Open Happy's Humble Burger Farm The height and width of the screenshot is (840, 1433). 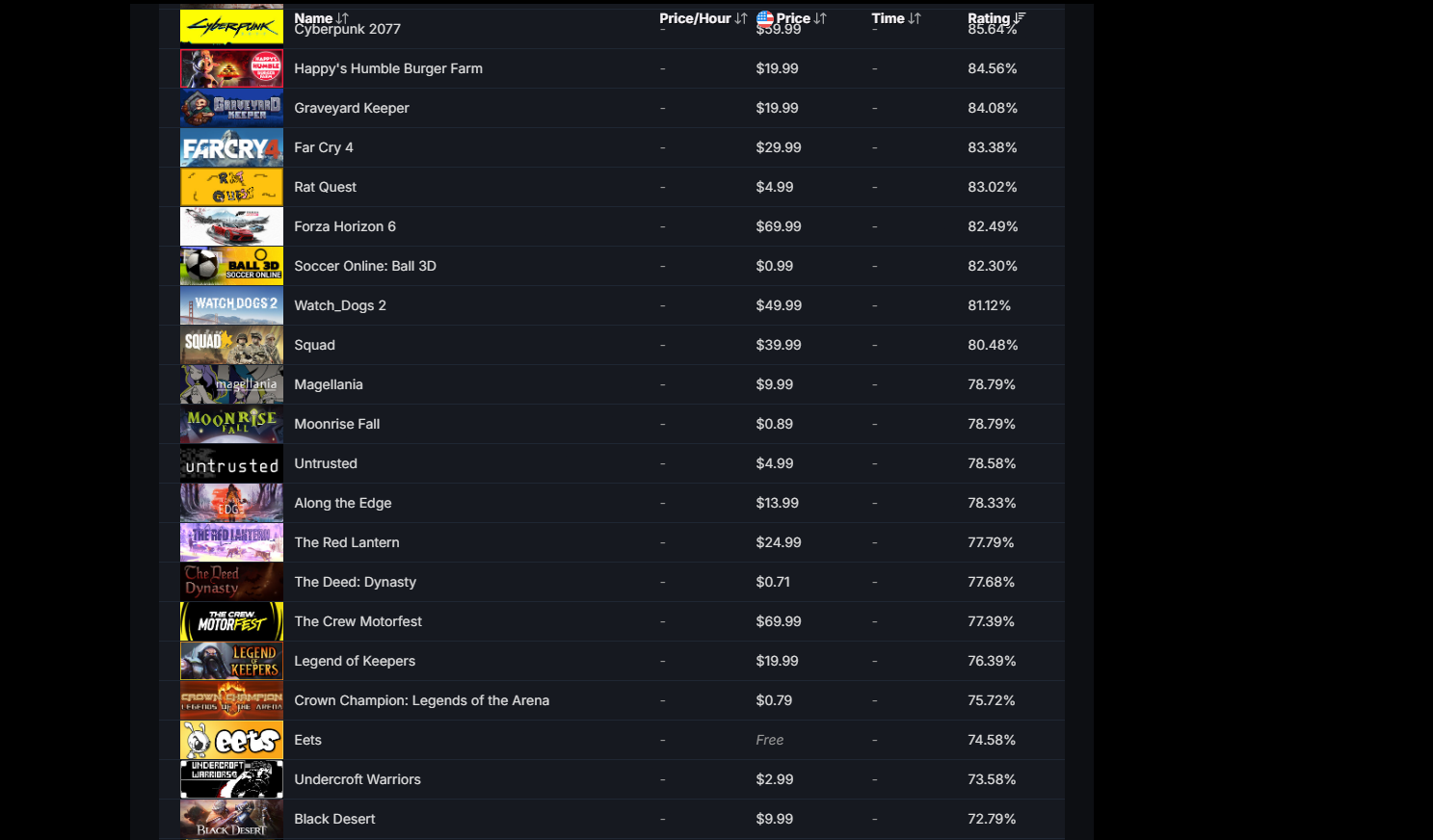point(388,68)
